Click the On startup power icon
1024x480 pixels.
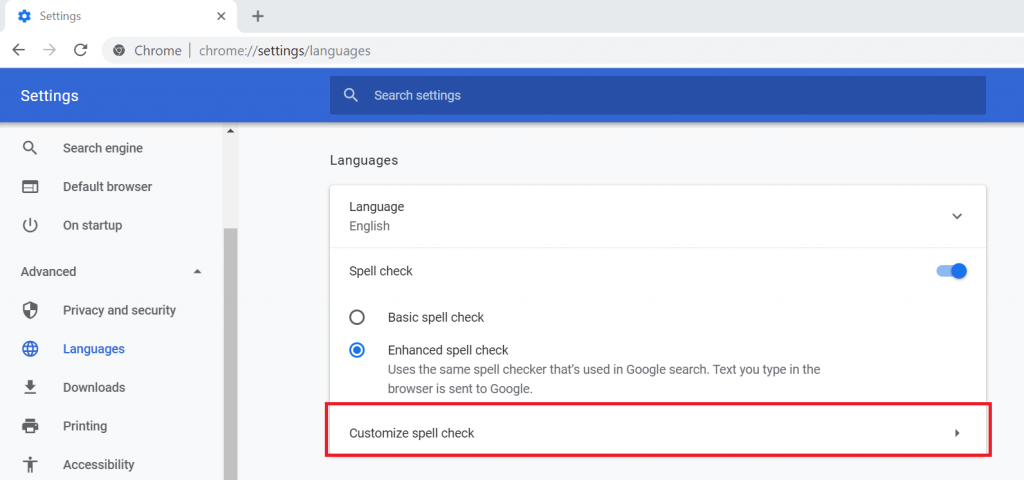pyautogui.click(x=30, y=226)
